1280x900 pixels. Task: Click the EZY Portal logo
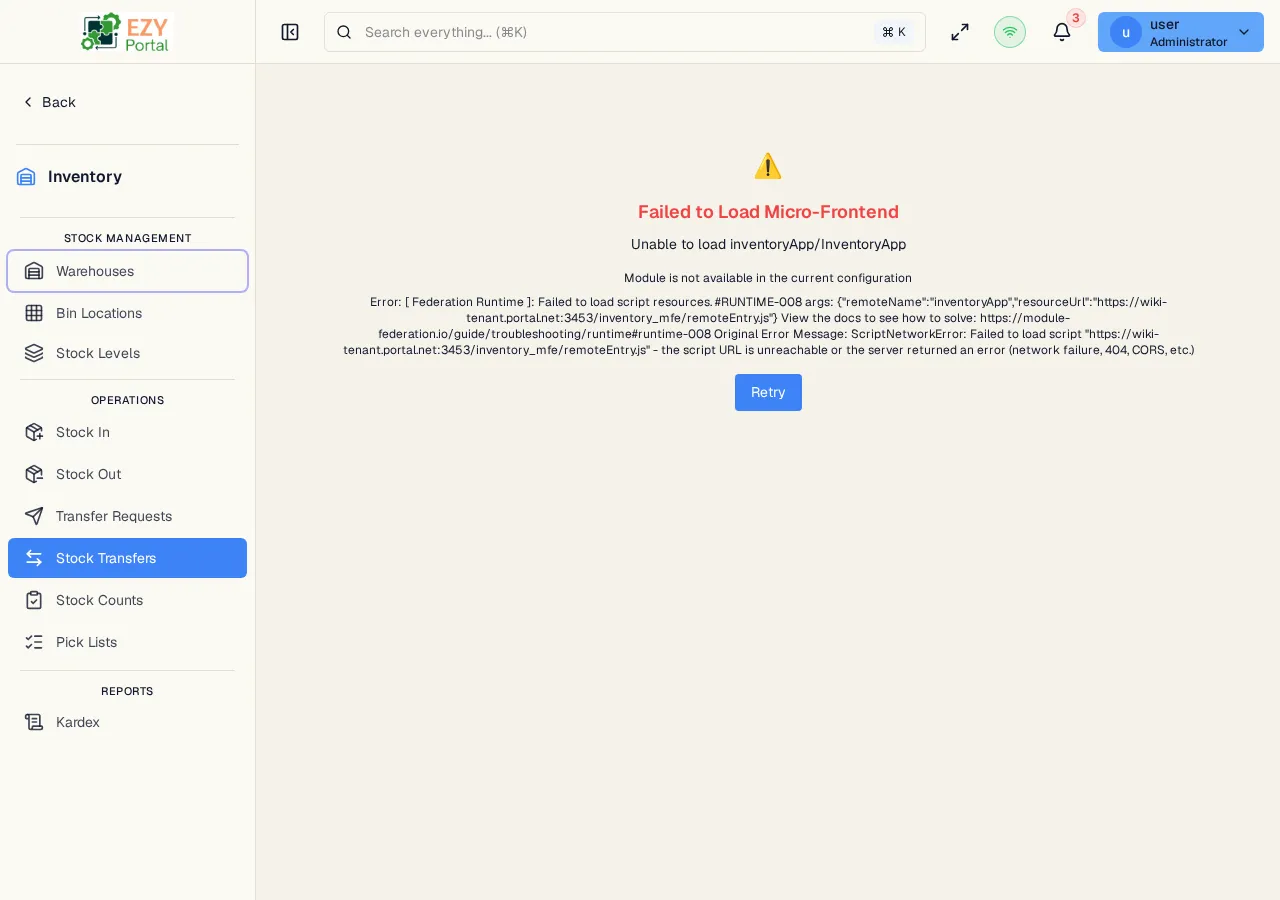click(127, 32)
